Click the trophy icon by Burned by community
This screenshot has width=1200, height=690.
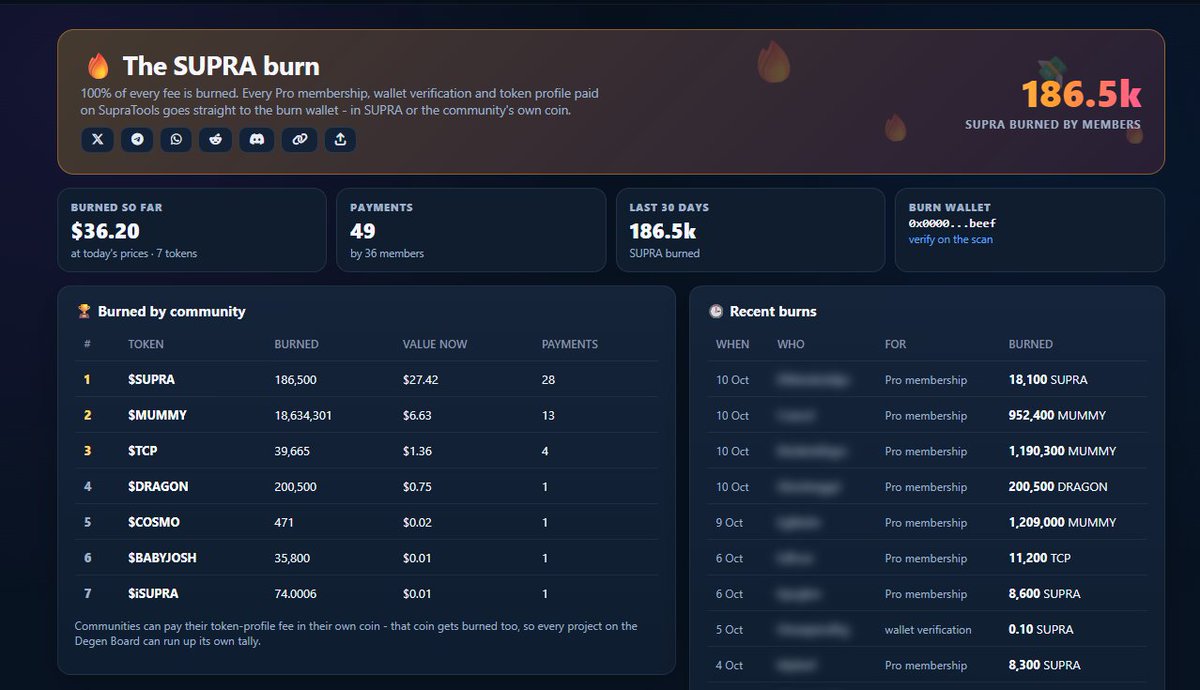click(84, 311)
